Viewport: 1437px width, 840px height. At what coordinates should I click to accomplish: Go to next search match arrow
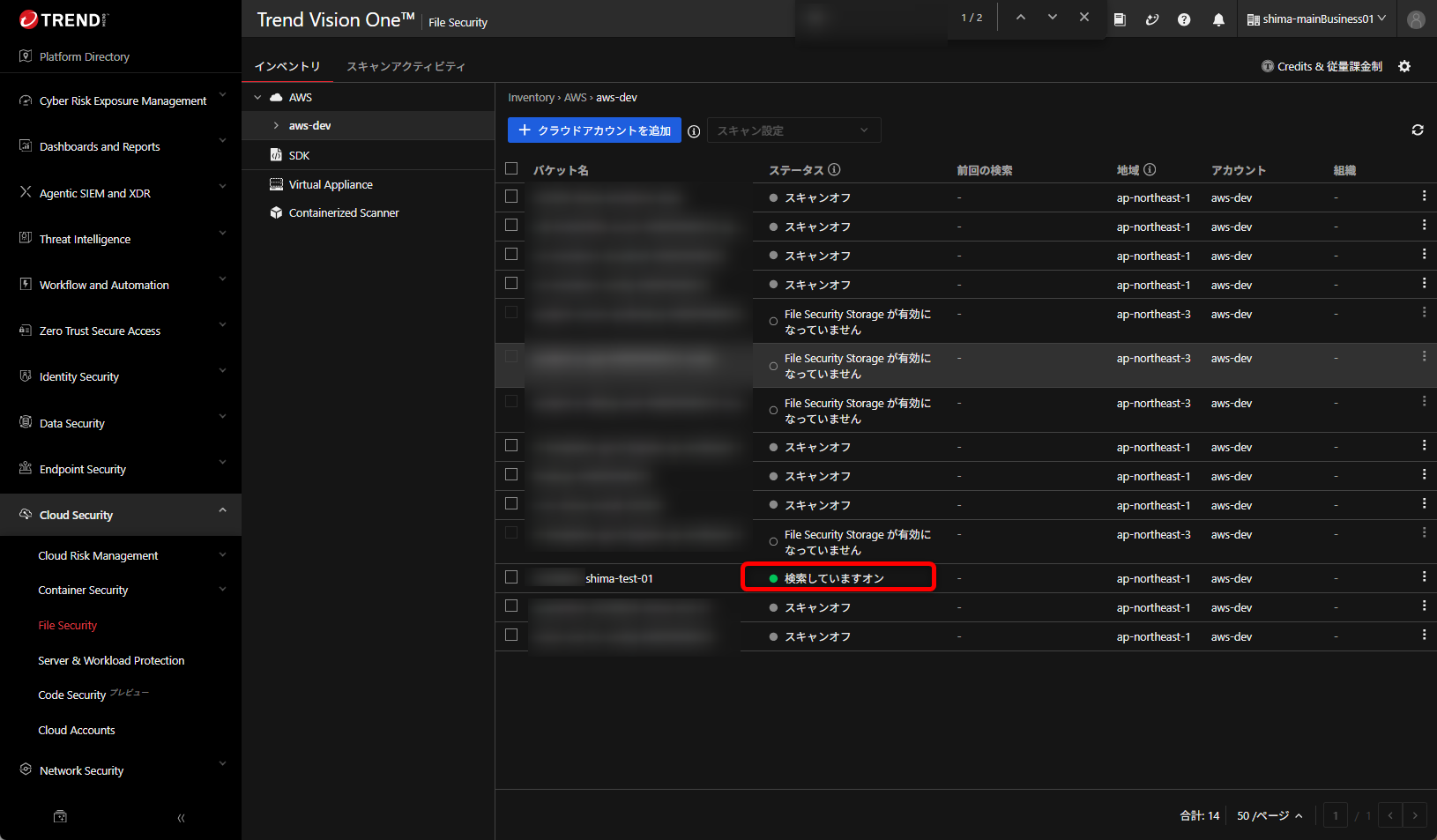click(1052, 18)
